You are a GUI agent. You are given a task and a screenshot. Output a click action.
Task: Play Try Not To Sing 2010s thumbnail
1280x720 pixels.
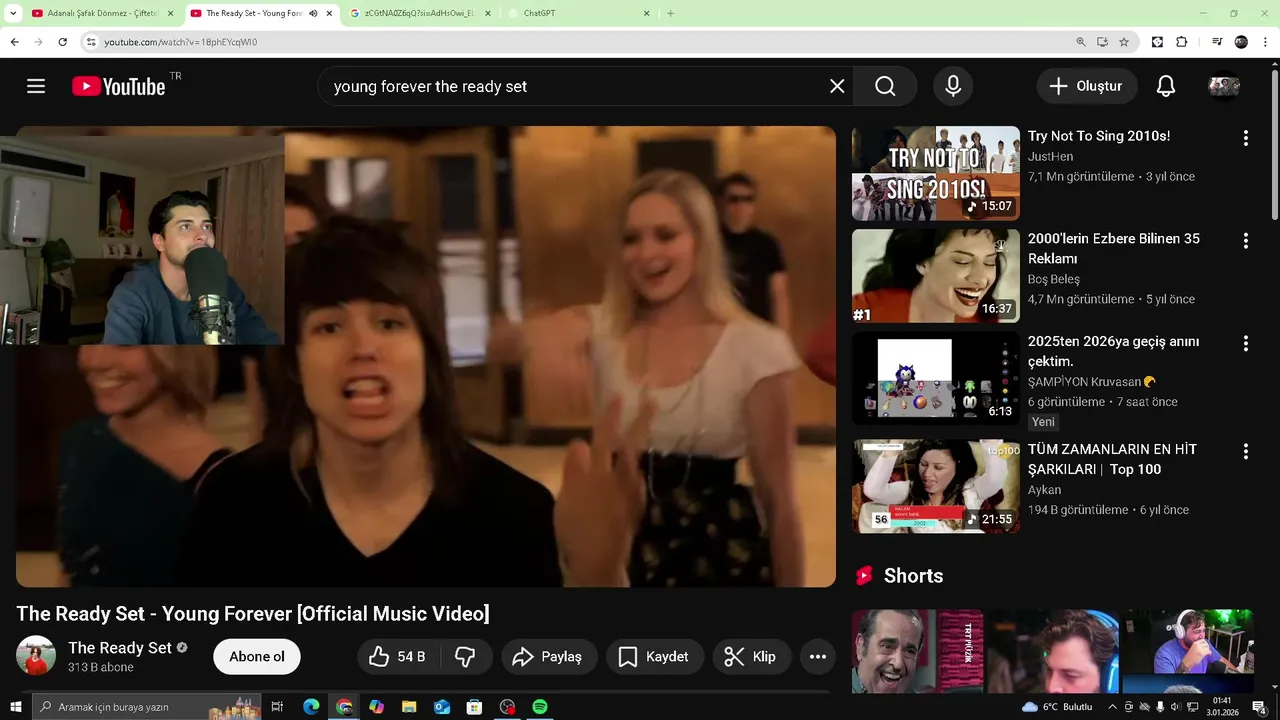pos(936,173)
